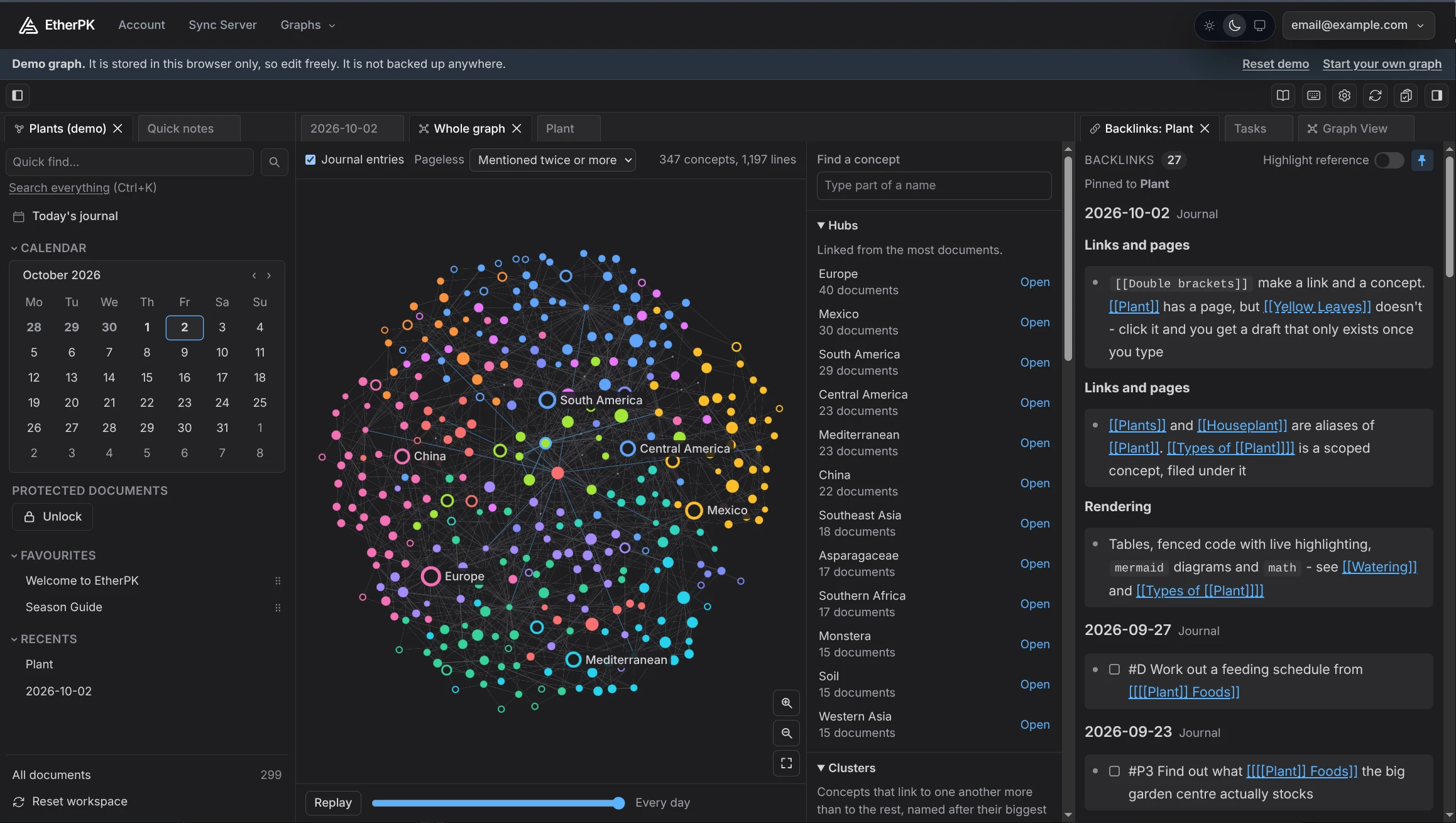
Task: Switch to the Tasks tab
Action: 1258,129
